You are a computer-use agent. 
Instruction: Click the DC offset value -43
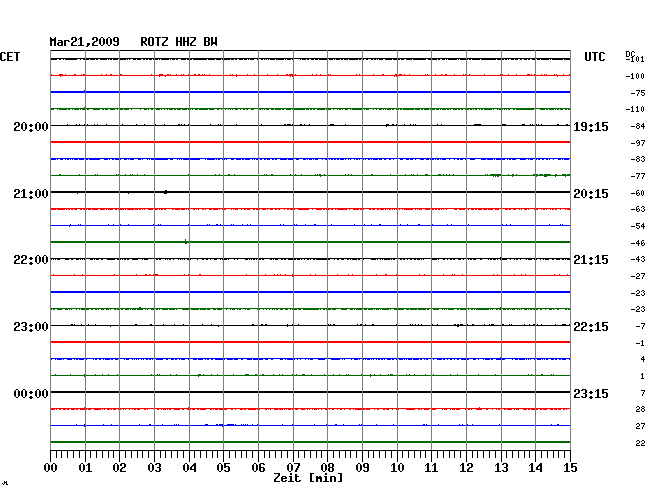tap(638, 259)
